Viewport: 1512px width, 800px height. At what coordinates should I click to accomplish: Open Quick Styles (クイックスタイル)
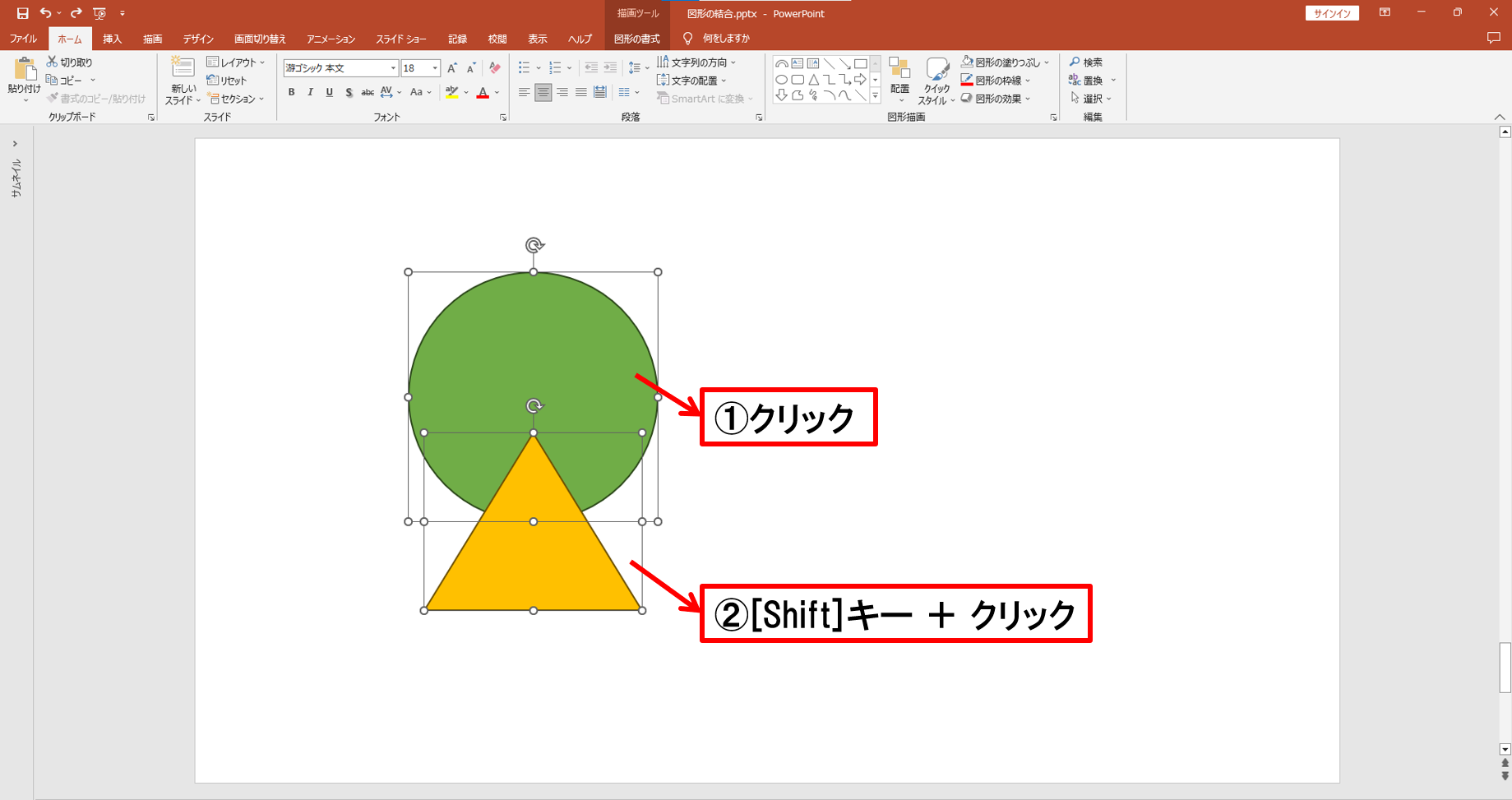936,81
